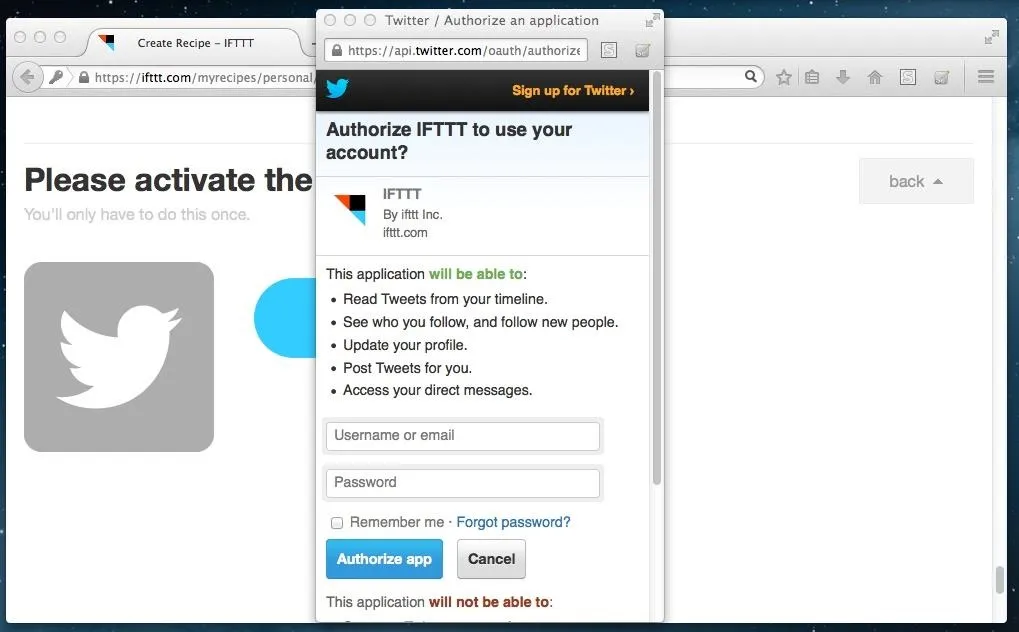Click 'Update your profile.' permission text

click(x=405, y=345)
